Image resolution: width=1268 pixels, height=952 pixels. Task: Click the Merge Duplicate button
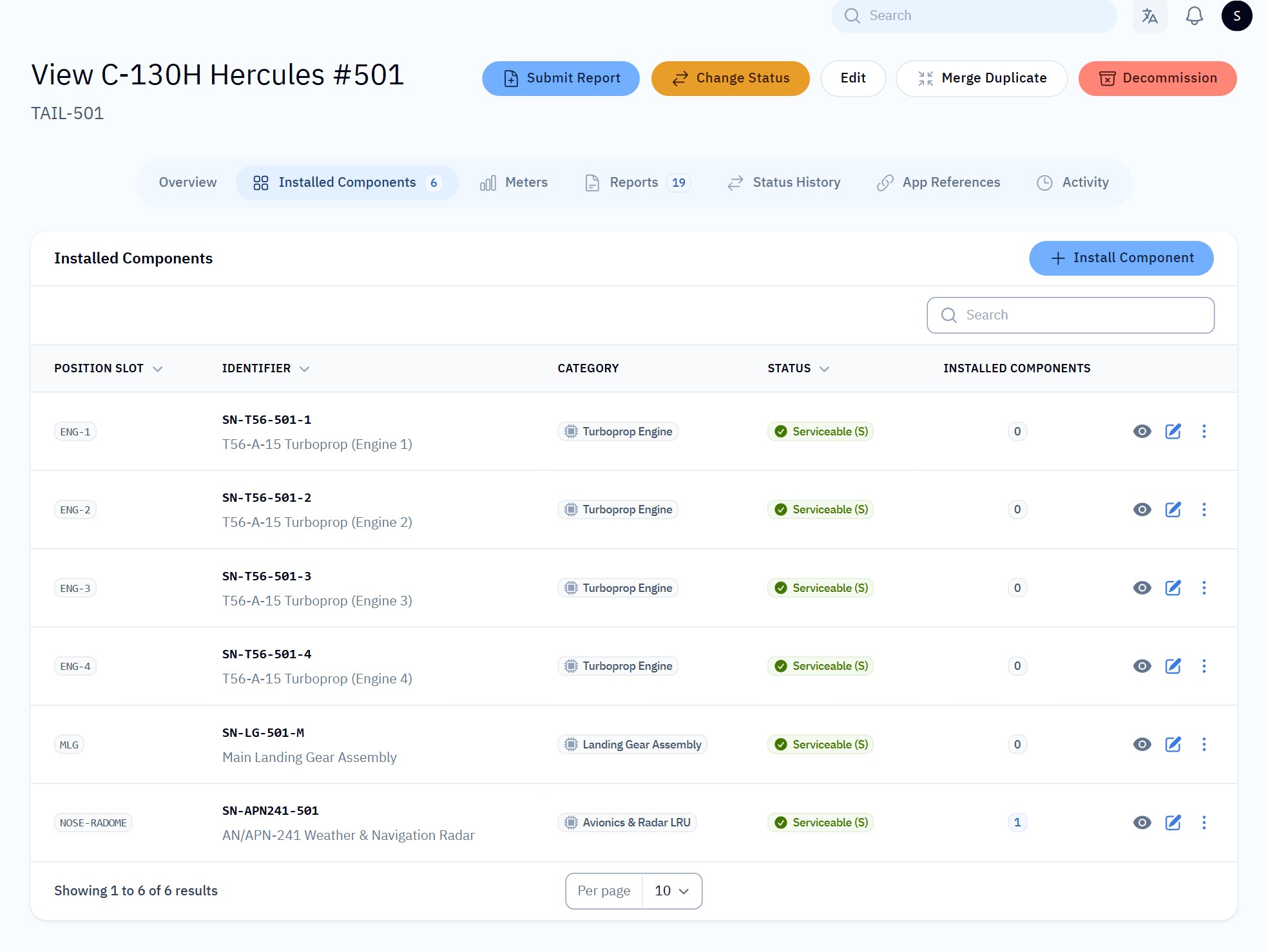pos(981,79)
